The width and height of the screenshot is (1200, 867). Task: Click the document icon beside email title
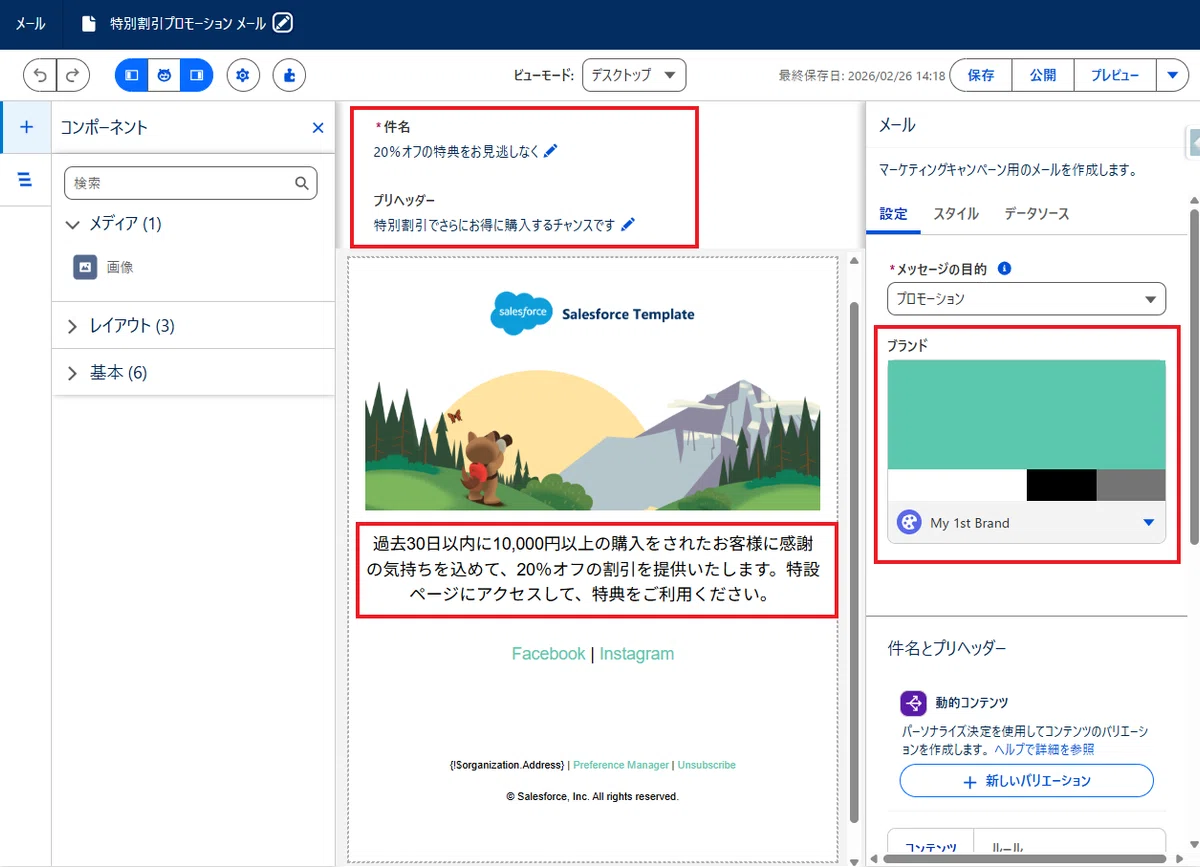pos(89,23)
